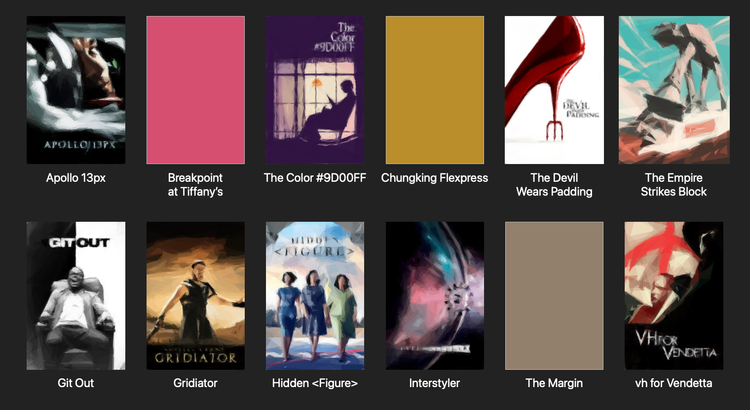This screenshot has width=750, height=410.
Task: Open the Interstyler poster thumbnail
Action: point(435,296)
